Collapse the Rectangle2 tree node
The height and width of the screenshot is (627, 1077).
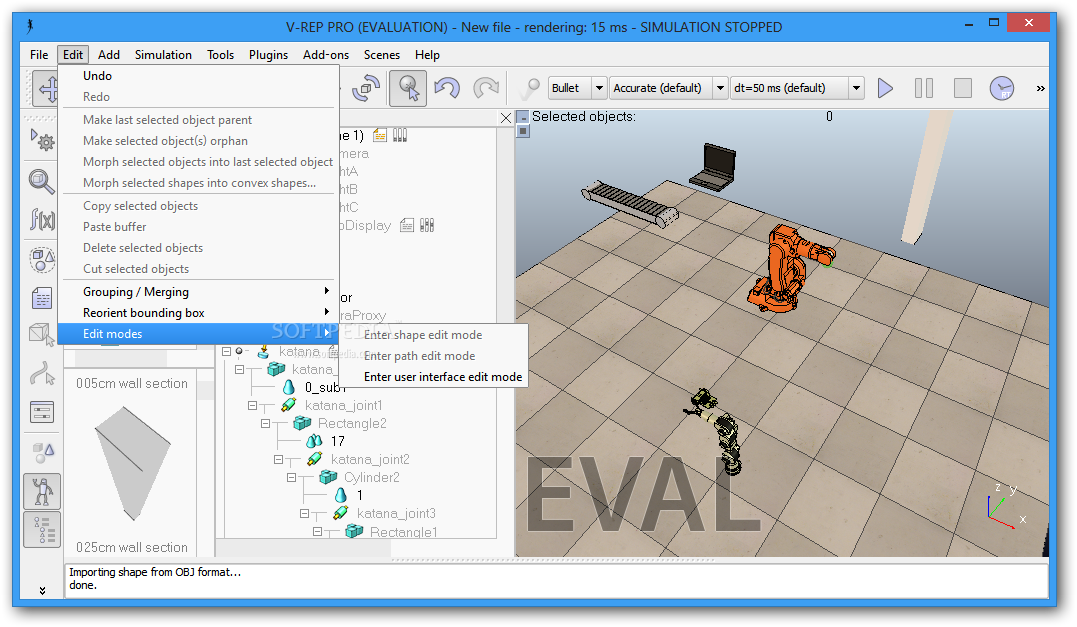pyautogui.click(x=266, y=424)
